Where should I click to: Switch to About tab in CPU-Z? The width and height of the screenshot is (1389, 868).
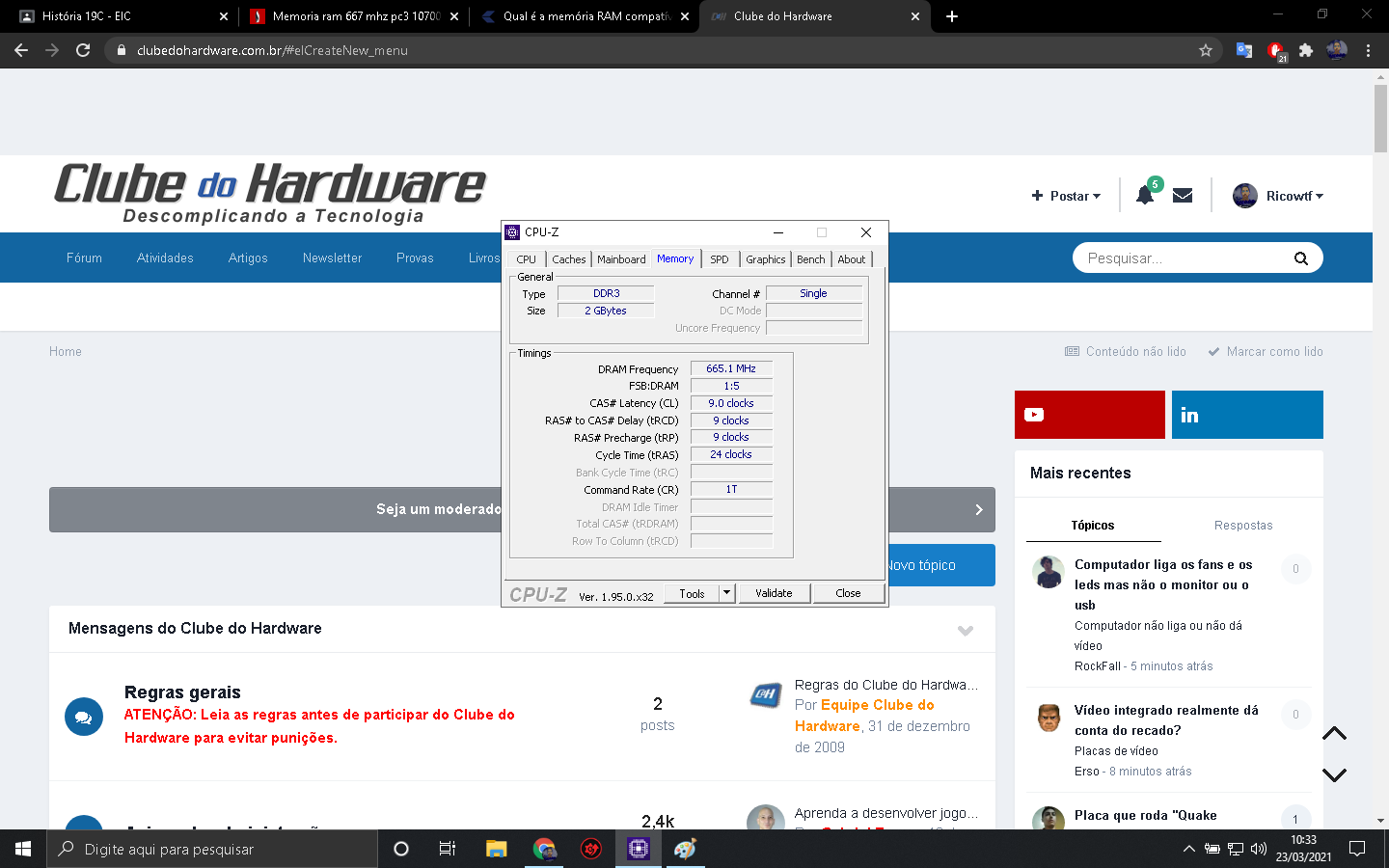click(852, 259)
